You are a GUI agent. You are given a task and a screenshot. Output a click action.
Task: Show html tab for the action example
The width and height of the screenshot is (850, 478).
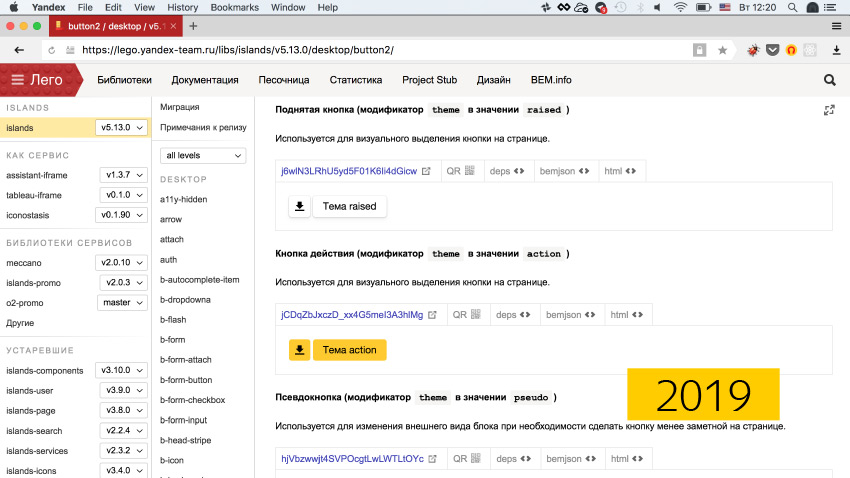626,315
